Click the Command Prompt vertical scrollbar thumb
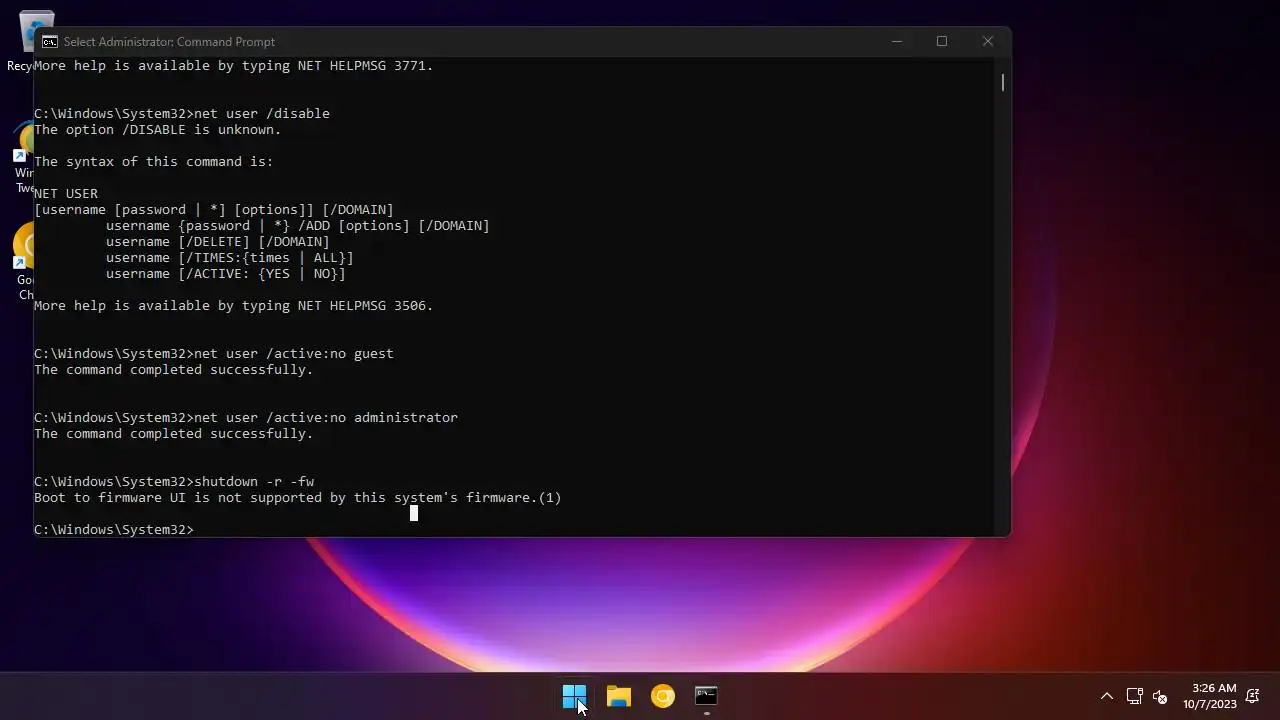This screenshot has width=1280, height=720. tap(1003, 82)
